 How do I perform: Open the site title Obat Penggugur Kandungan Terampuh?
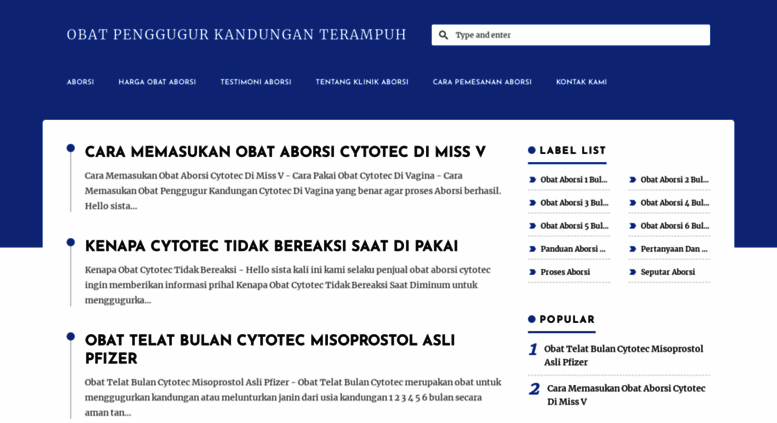click(x=236, y=35)
